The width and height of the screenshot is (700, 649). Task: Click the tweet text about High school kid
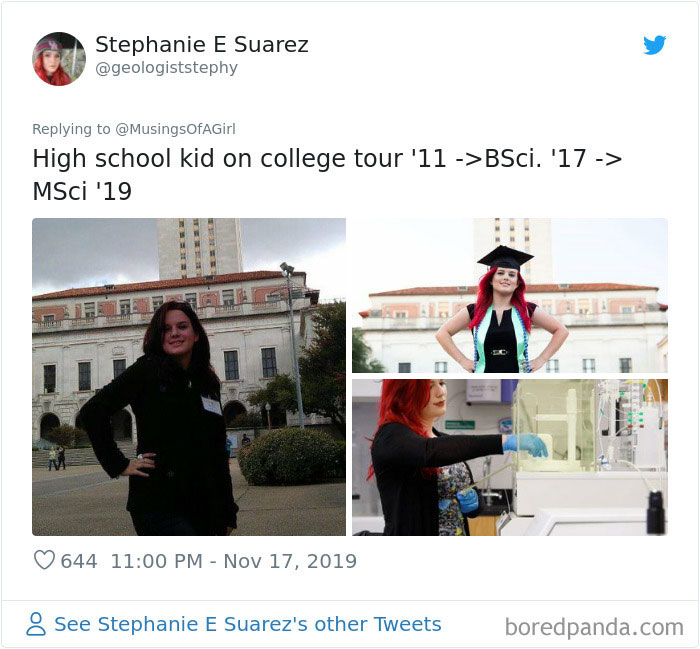(327, 175)
